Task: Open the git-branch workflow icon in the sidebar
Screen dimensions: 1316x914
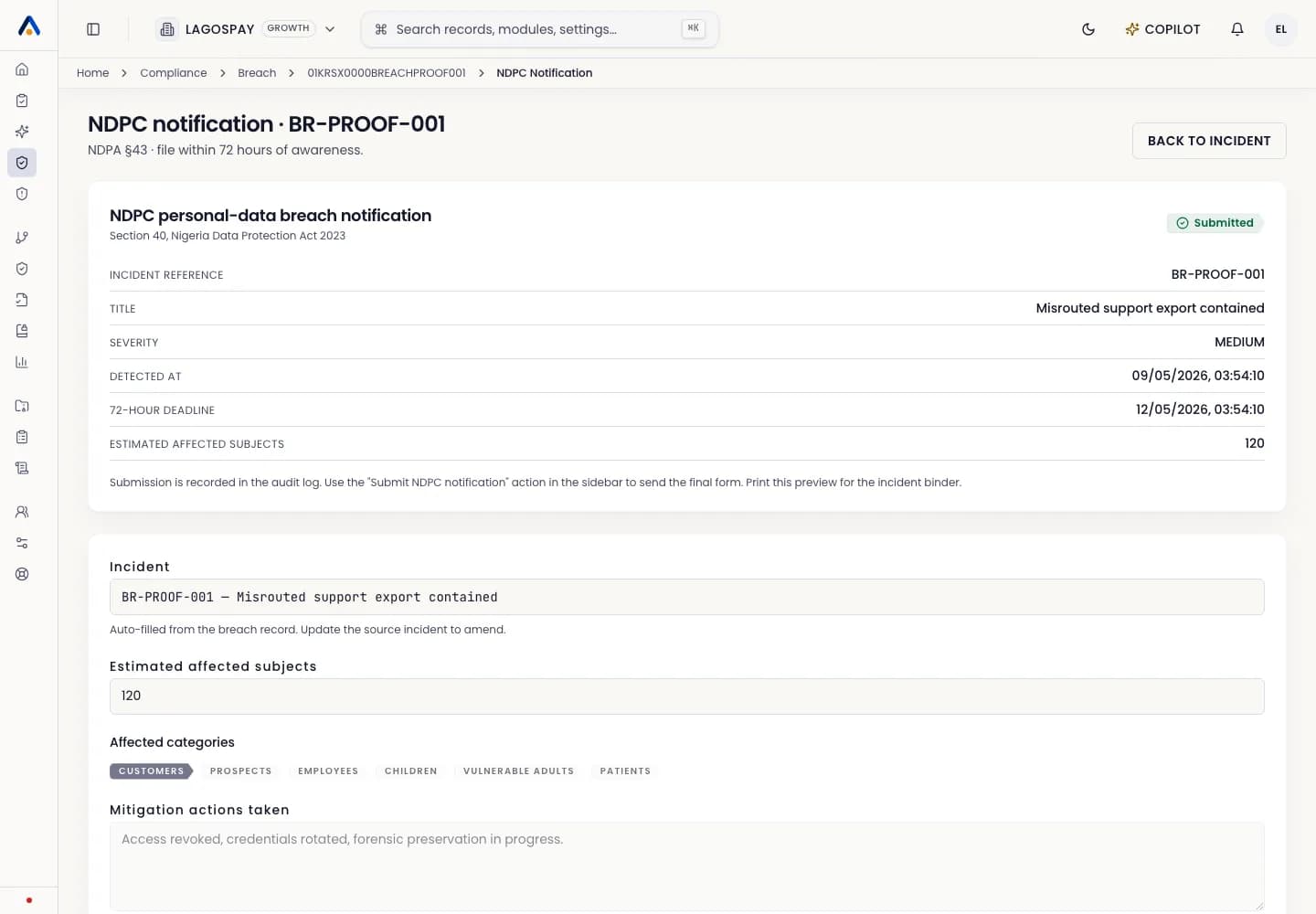Action: 22,238
